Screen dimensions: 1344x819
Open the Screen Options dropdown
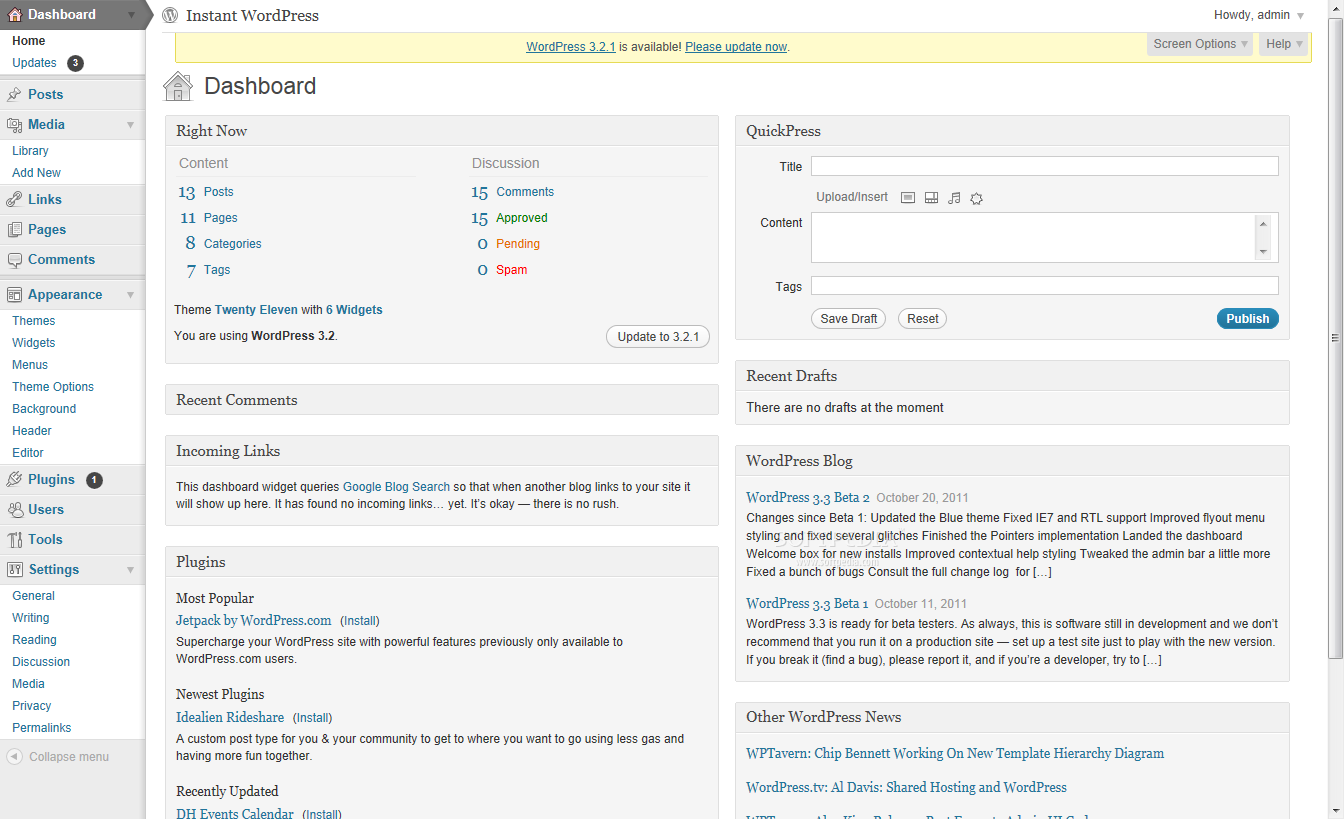pyautogui.click(x=1200, y=44)
